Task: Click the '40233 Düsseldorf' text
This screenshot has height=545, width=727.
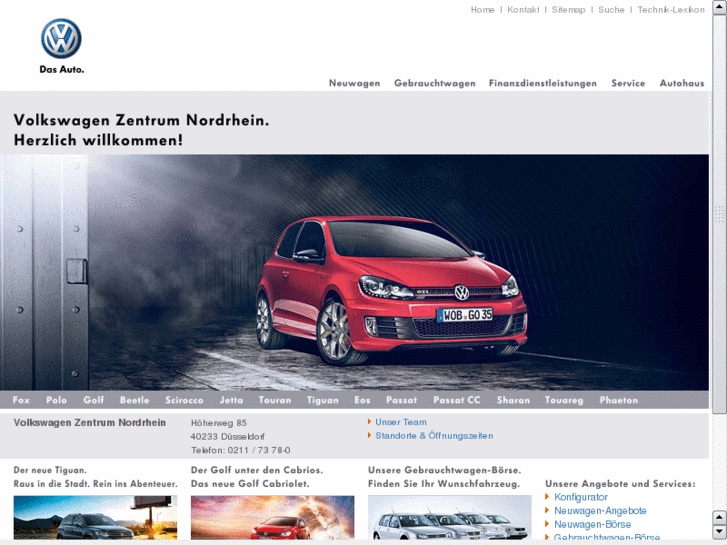Action: (228, 436)
